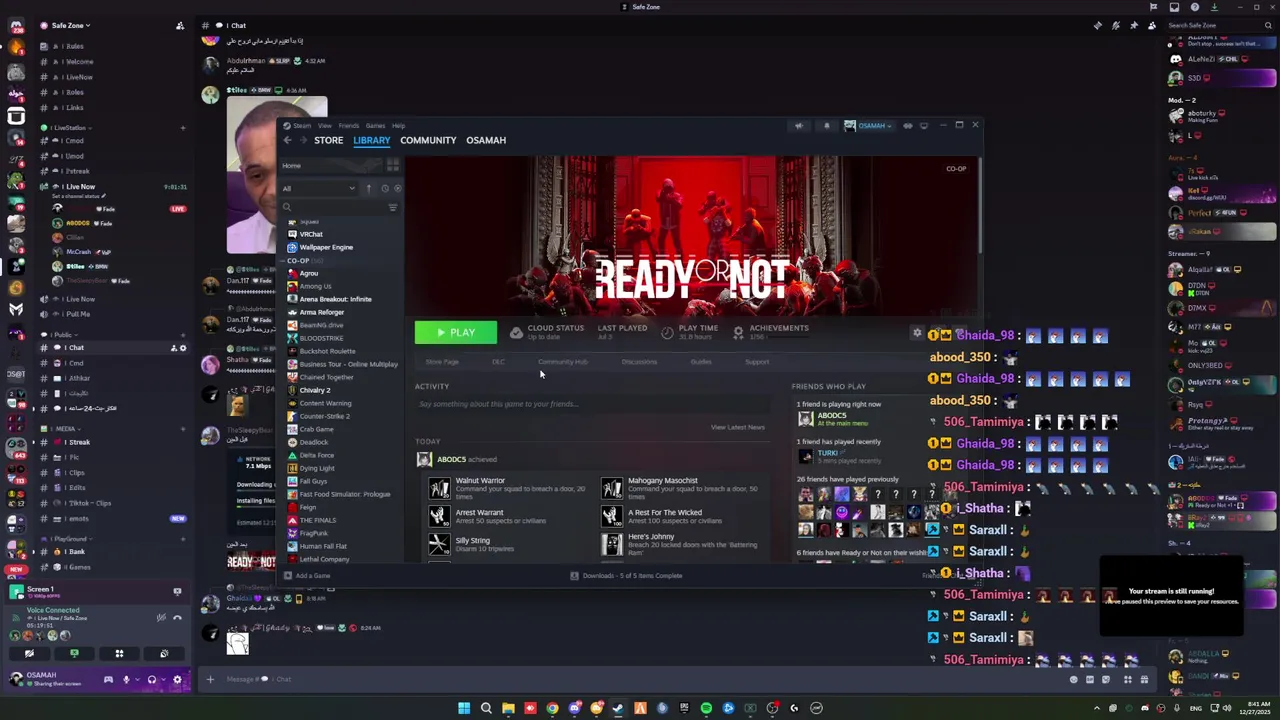
Task: Open the game's Store Page link
Action: 442,362
